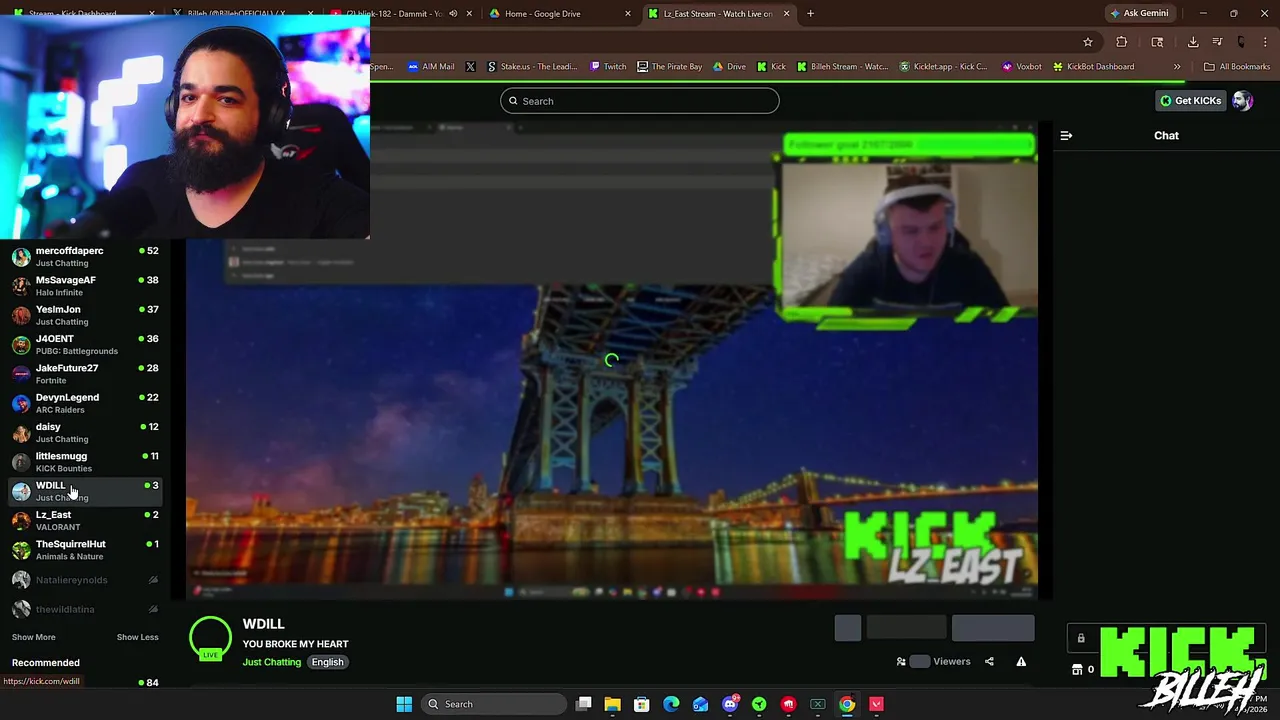
Task: Click the Get KICKs button
Action: click(x=1190, y=101)
